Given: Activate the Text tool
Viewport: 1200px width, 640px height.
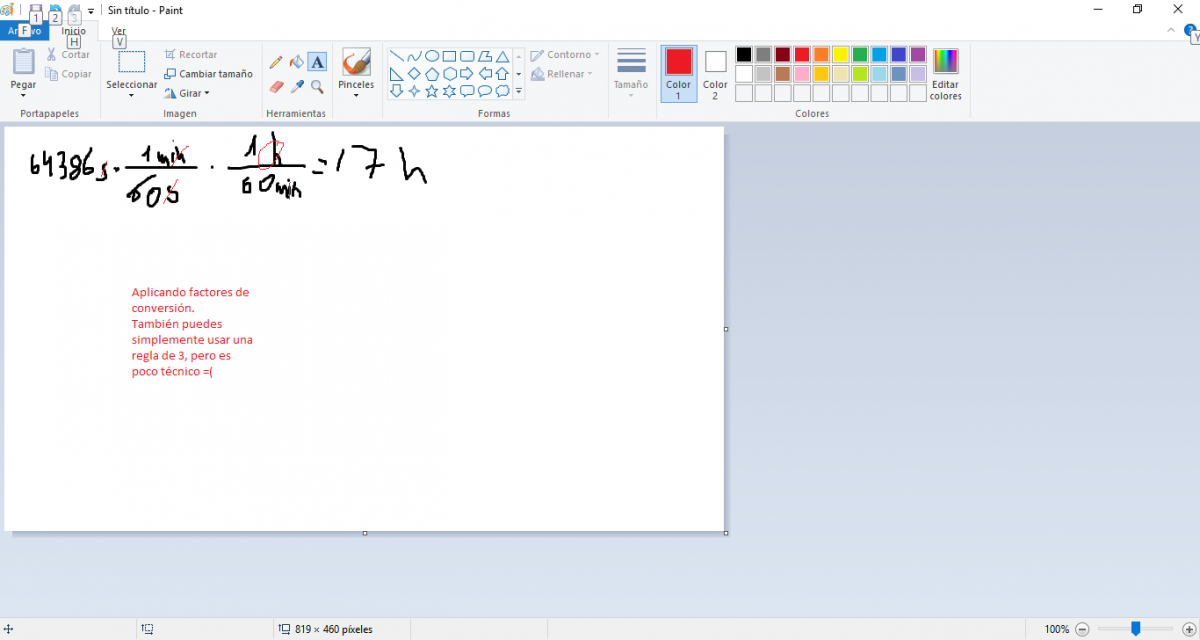Looking at the screenshot, I should tap(317, 62).
